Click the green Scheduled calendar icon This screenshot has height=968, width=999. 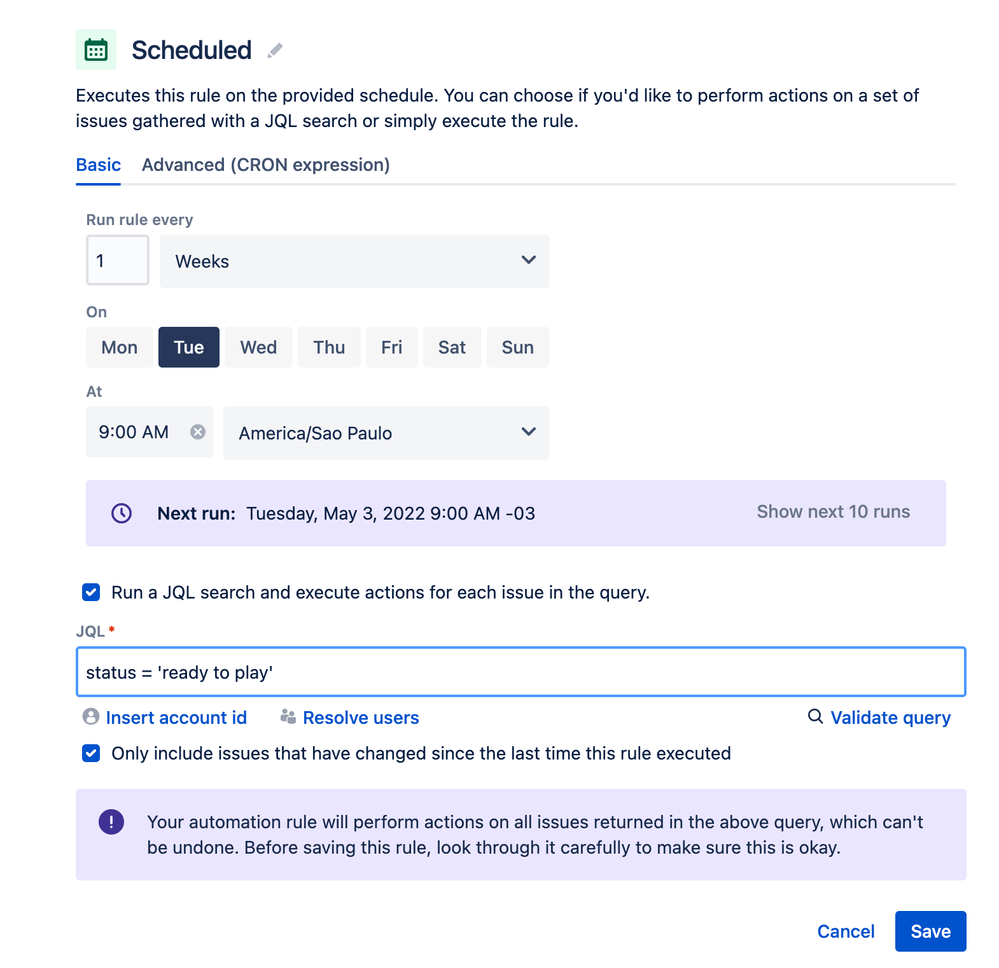[96, 49]
